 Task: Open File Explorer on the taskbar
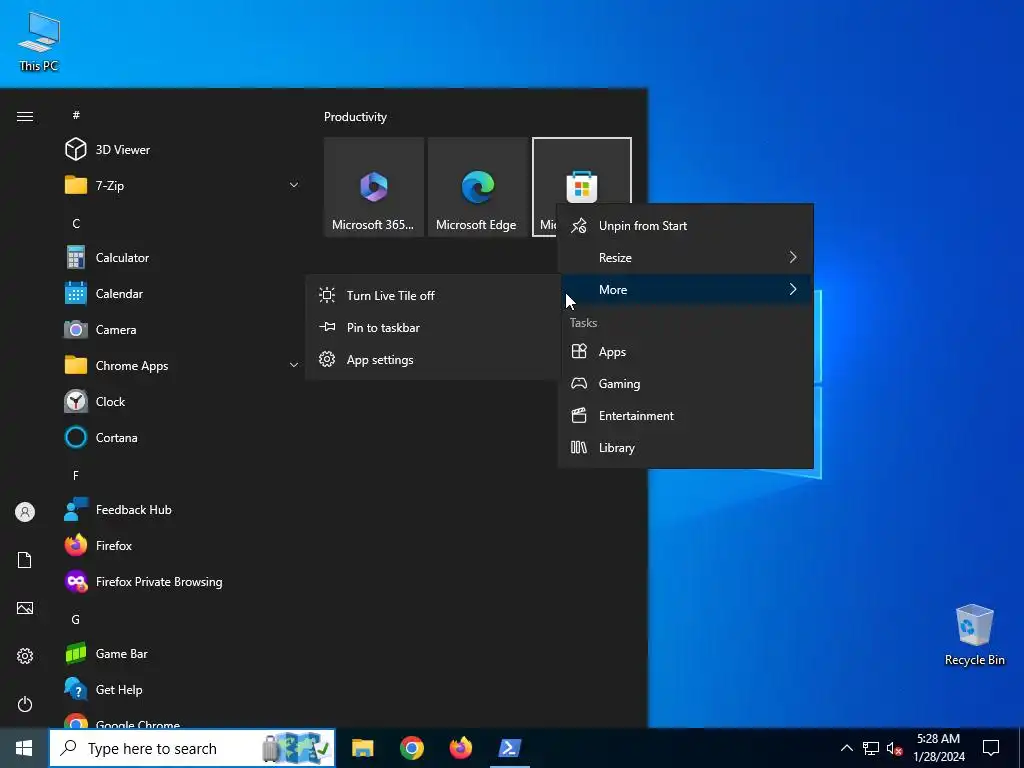click(362, 748)
